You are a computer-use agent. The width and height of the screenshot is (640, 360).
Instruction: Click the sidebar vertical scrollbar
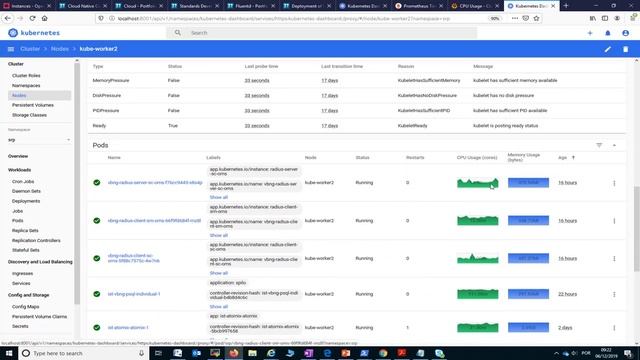click(x=77, y=184)
